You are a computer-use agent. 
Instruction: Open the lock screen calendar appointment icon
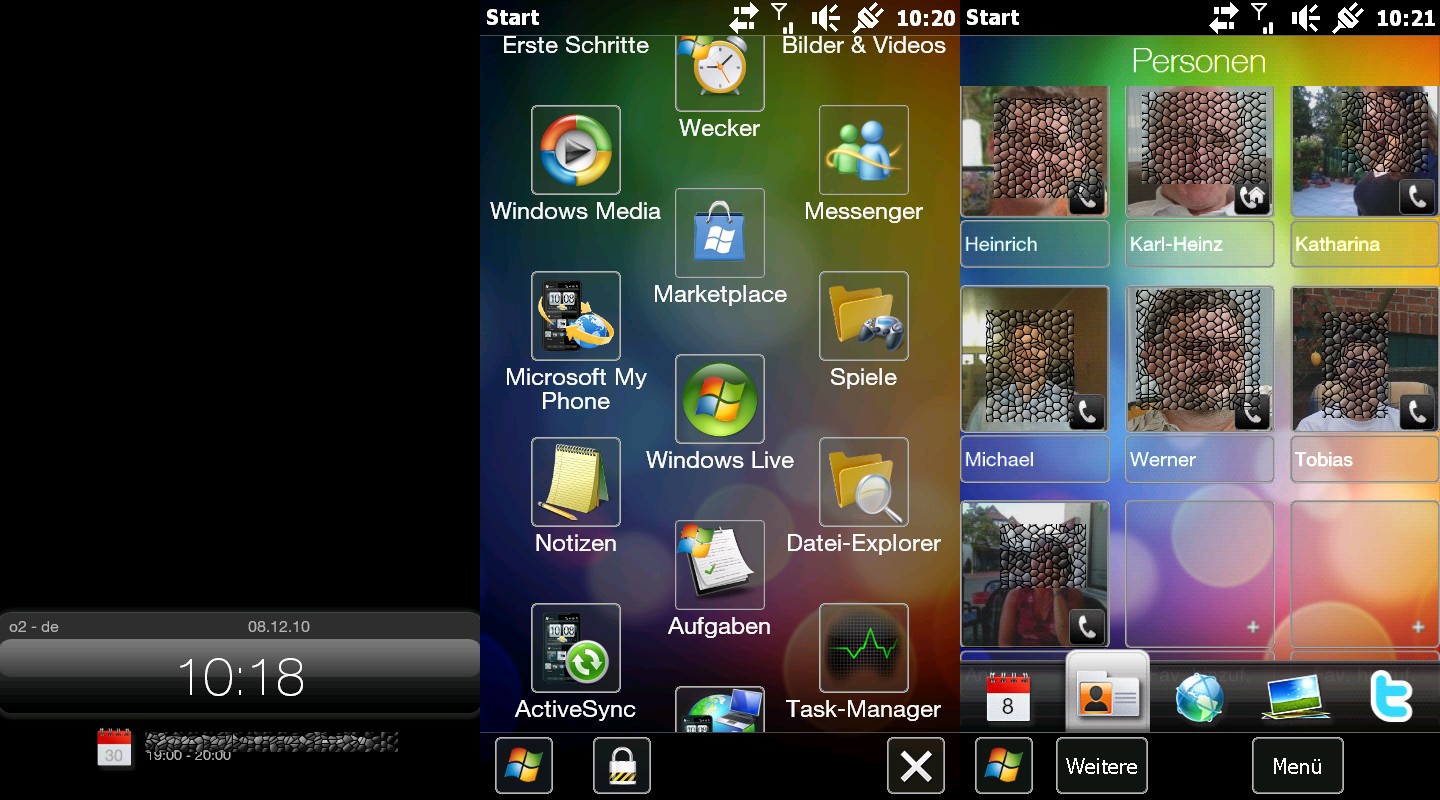click(x=114, y=748)
